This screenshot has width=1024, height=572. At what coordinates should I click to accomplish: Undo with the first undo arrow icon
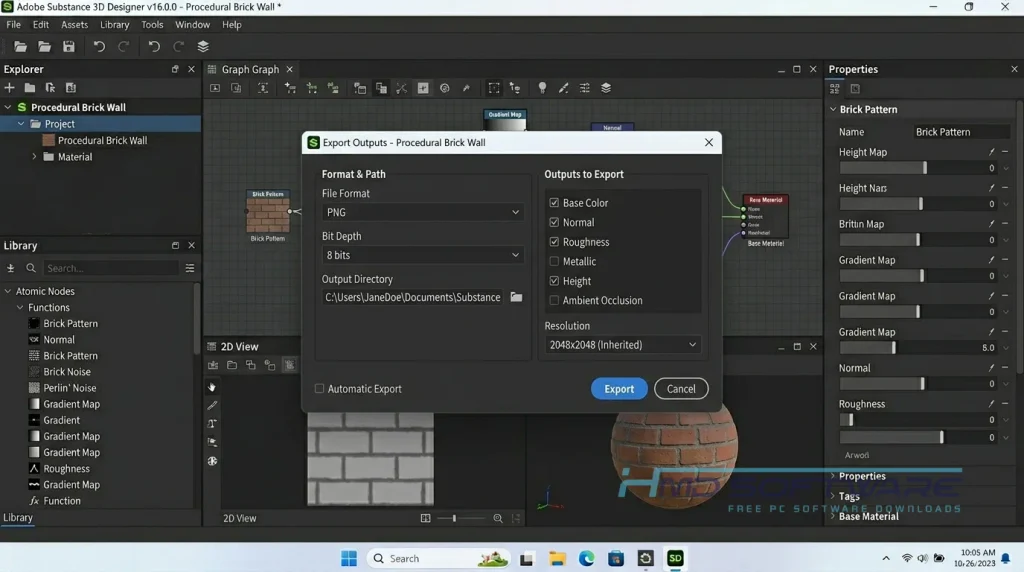tap(99, 46)
